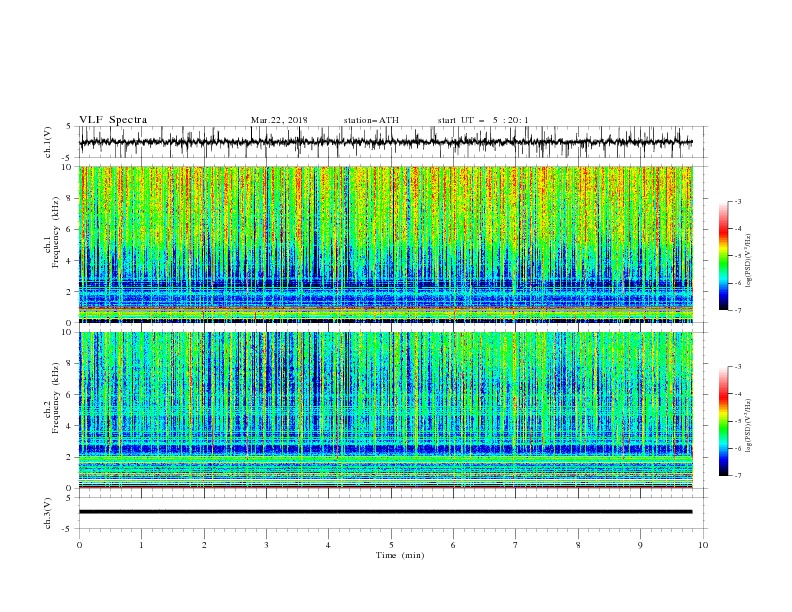Click the ch.2 color bar scale
The width and height of the screenshot is (792, 612).
click(x=723, y=421)
